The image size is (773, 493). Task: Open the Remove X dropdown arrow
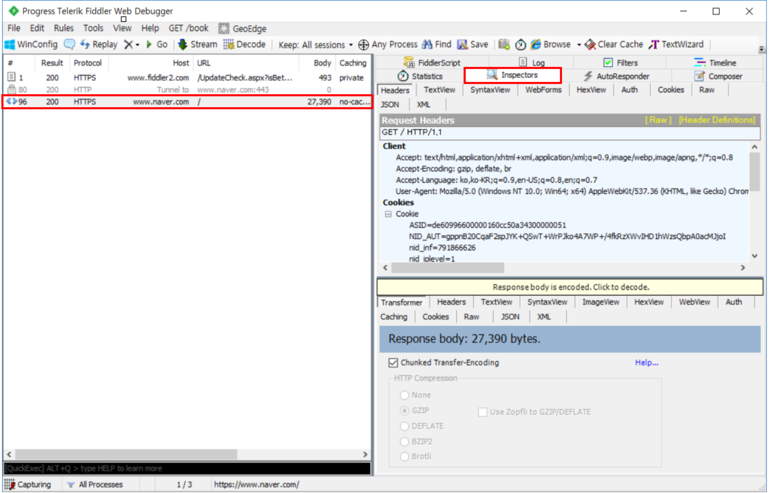[x=138, y=45]
